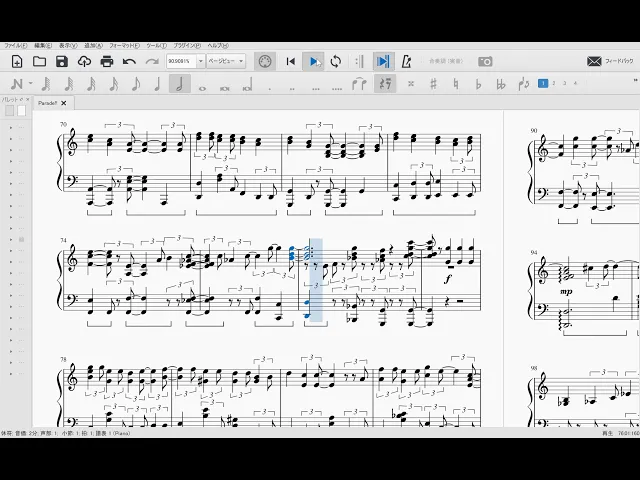Add a triple augmentation dot
640x480 pixels.
[315, 88]
